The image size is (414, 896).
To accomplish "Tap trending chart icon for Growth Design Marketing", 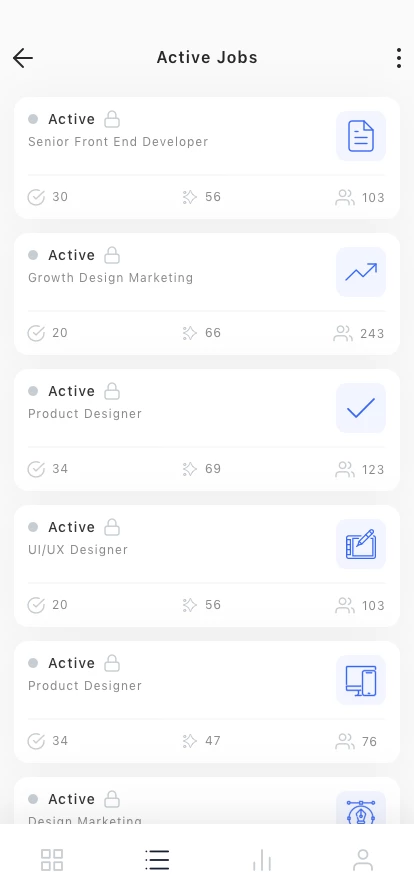I will tap(361, 272).
